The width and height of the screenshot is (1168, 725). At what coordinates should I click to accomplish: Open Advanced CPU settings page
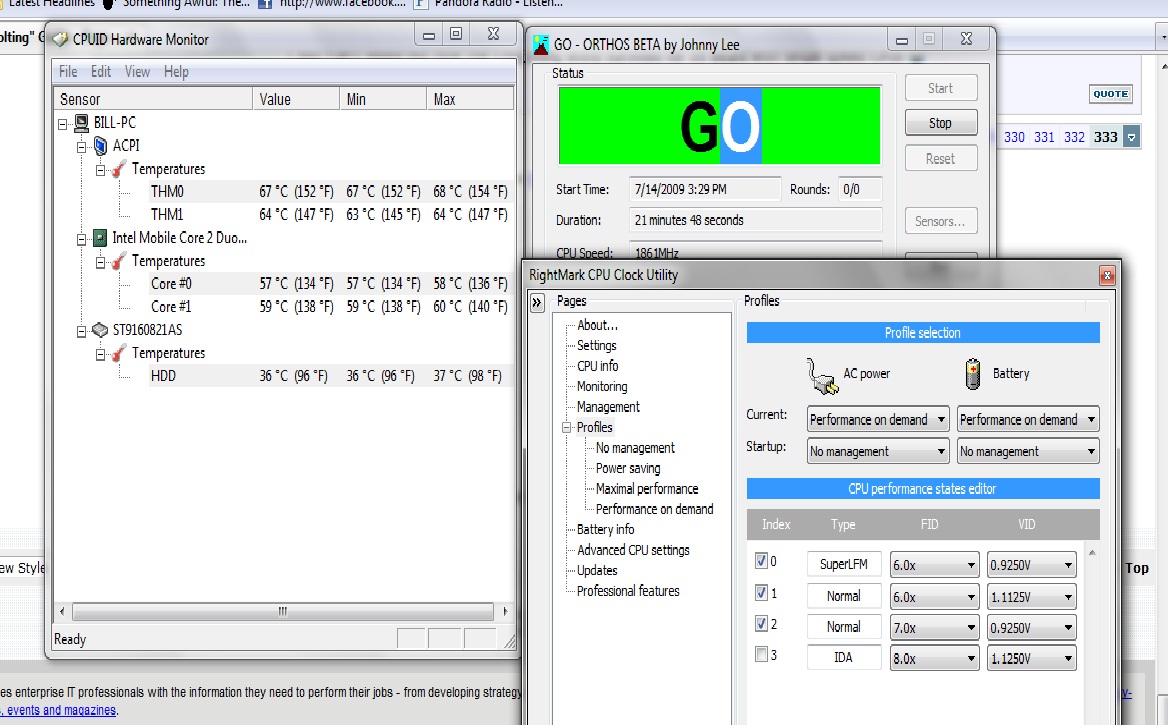pyautogui.click(x=633, y=550)
